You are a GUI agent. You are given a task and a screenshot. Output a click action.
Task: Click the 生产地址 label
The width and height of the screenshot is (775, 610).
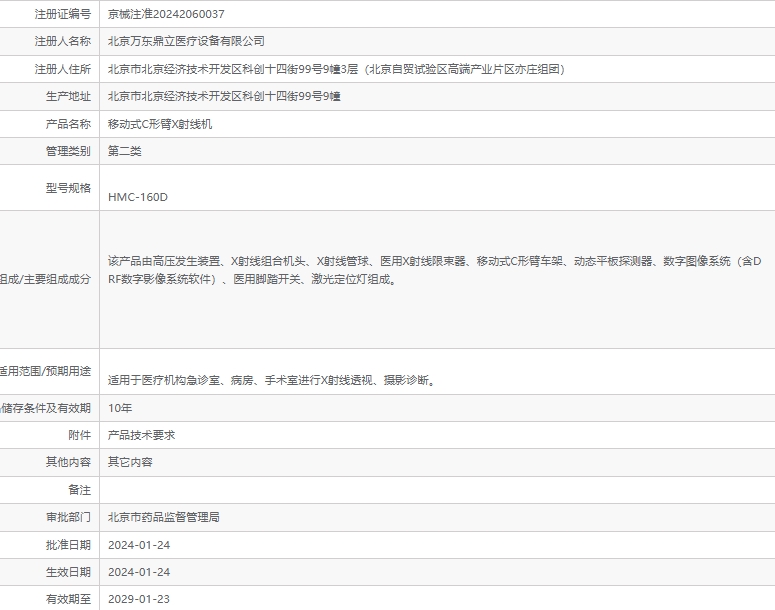point(68,96)
